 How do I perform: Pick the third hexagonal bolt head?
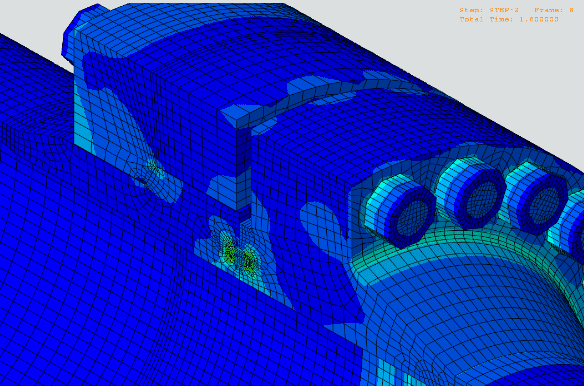pos(537,197)
